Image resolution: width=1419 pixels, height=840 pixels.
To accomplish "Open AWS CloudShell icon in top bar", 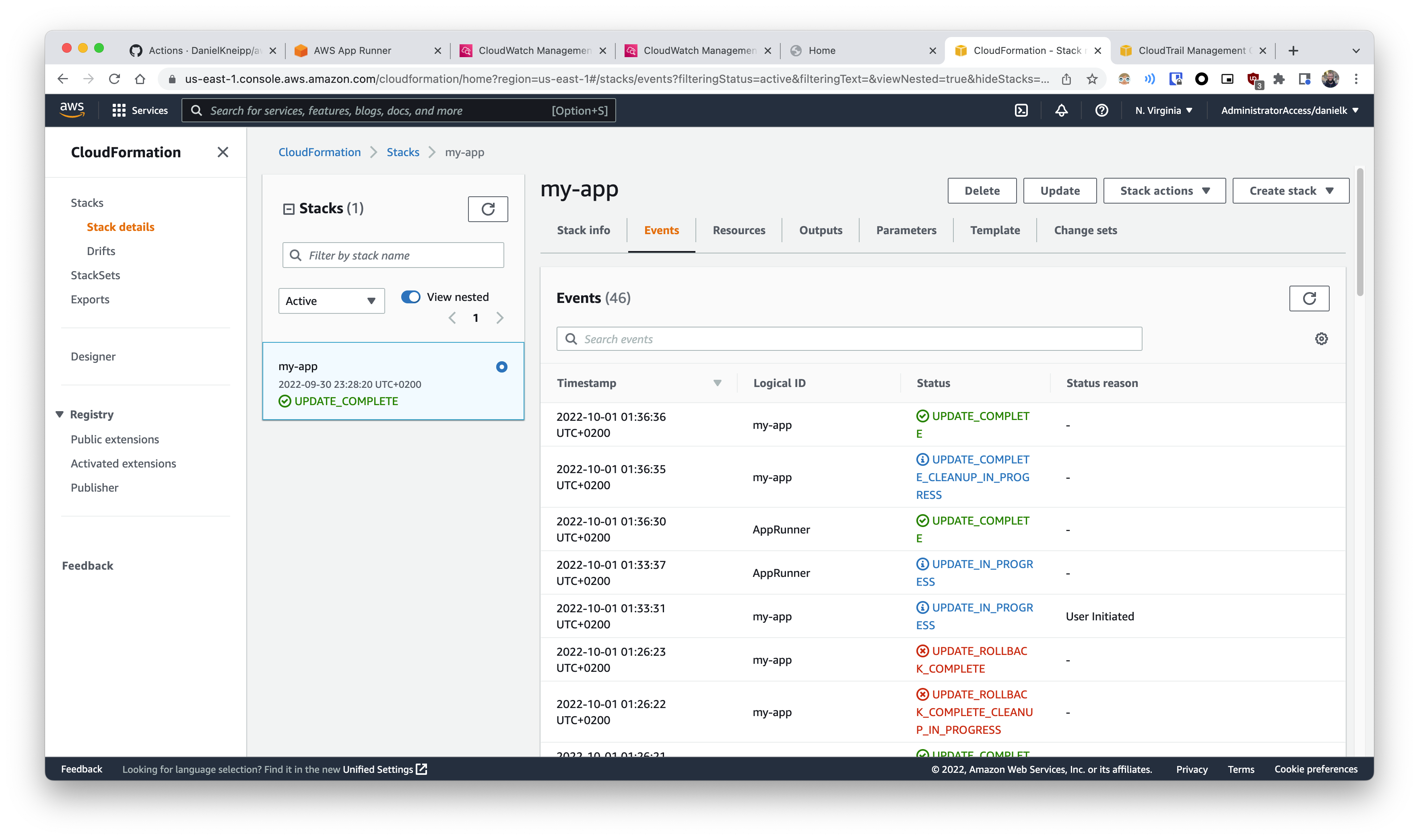I will point(1021,110).
